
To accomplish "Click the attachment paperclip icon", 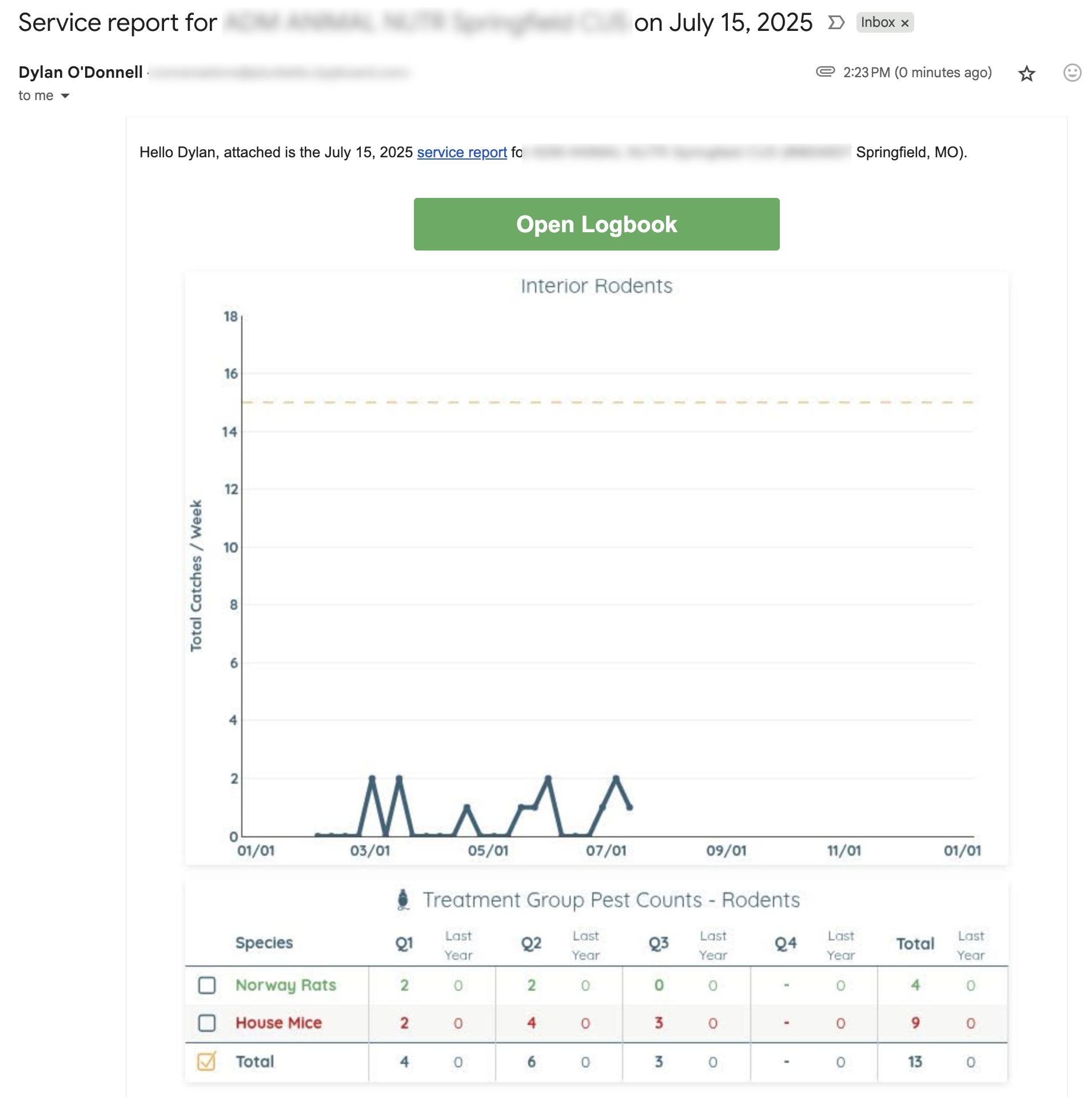I will (825, 71).
